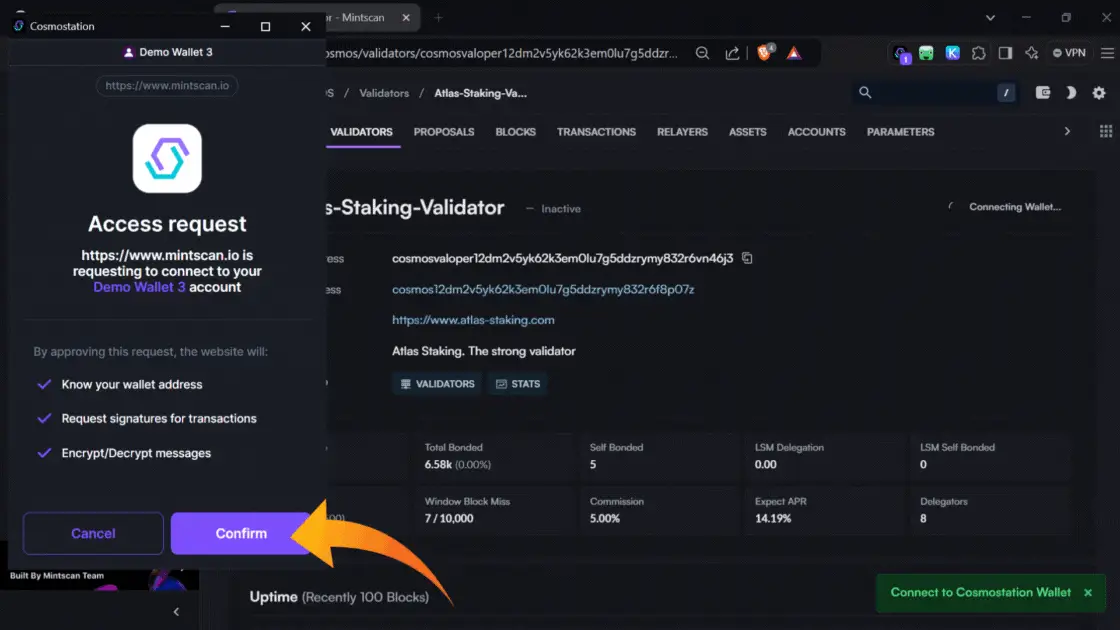Image resolution: width=1120 pixels, height=630 pixels.
Task: Switch to the PROPOSALS tab
Action: pyautogui.click(x=444, y=132)
